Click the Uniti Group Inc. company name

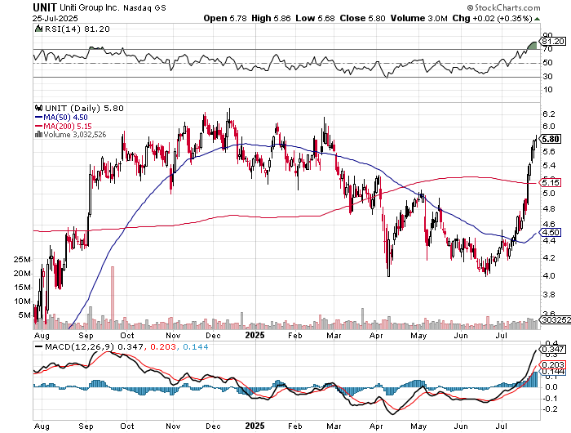89,8
